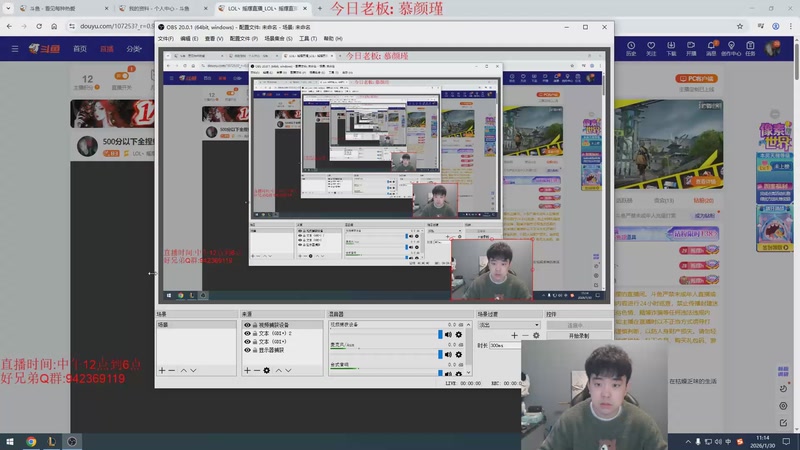Viewport: 800px width, 450px height.
Task: Move the scene up
Action: (183, 370)
